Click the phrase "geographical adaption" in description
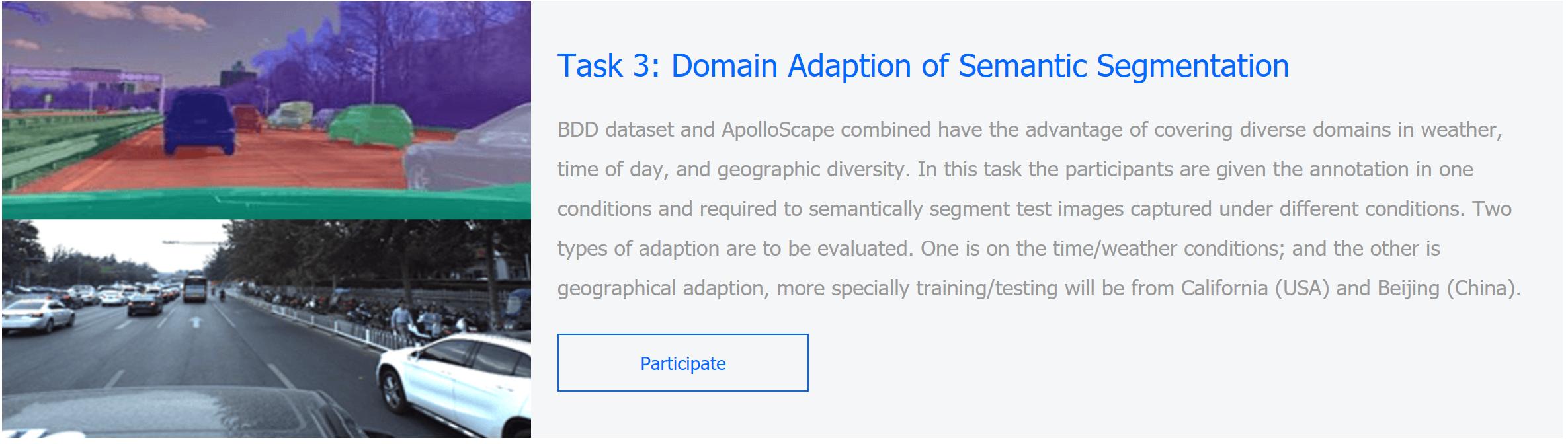Screen dimensions: 1568x444 click(x=660, y=289)
